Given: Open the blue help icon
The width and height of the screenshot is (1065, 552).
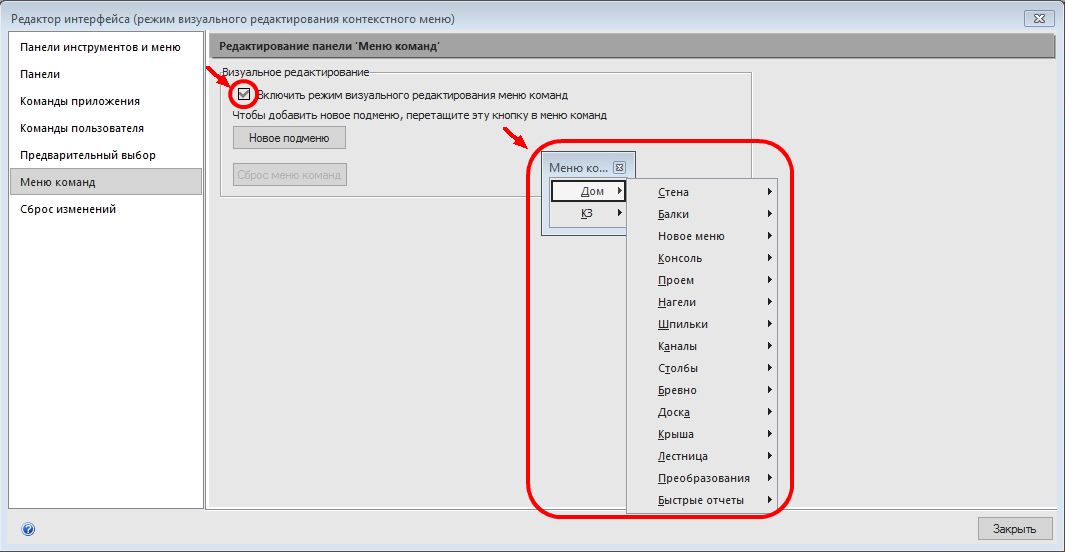Looking at the screenshot, I should click(28, 529).
